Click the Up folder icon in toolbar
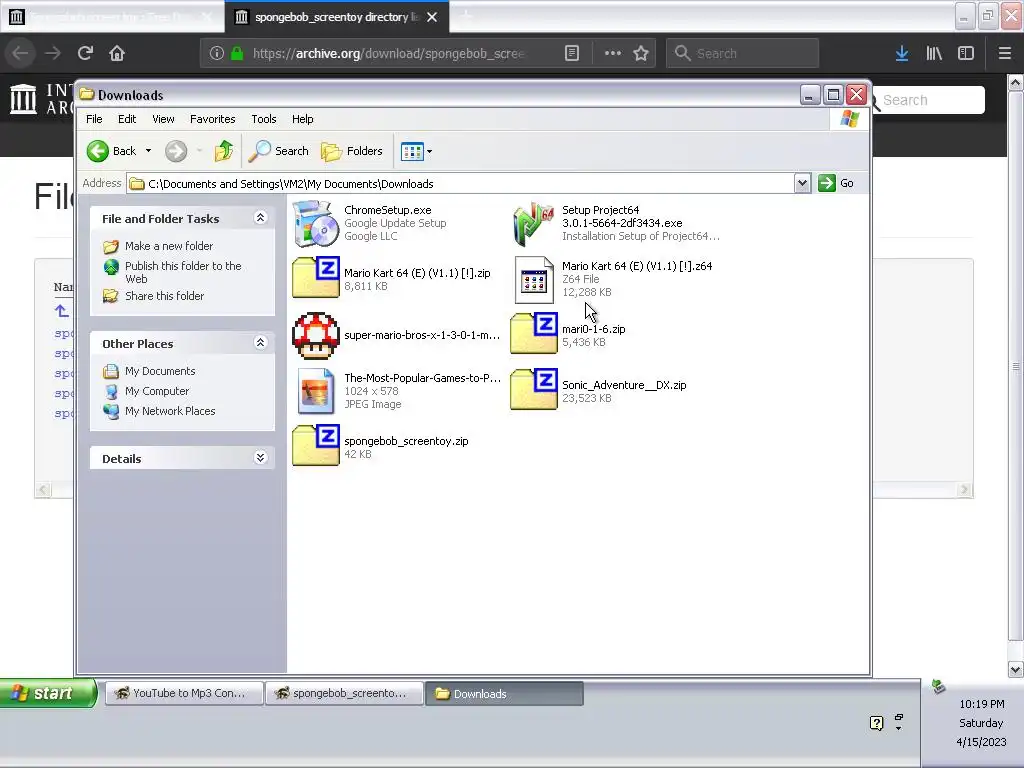 (224, 151)
